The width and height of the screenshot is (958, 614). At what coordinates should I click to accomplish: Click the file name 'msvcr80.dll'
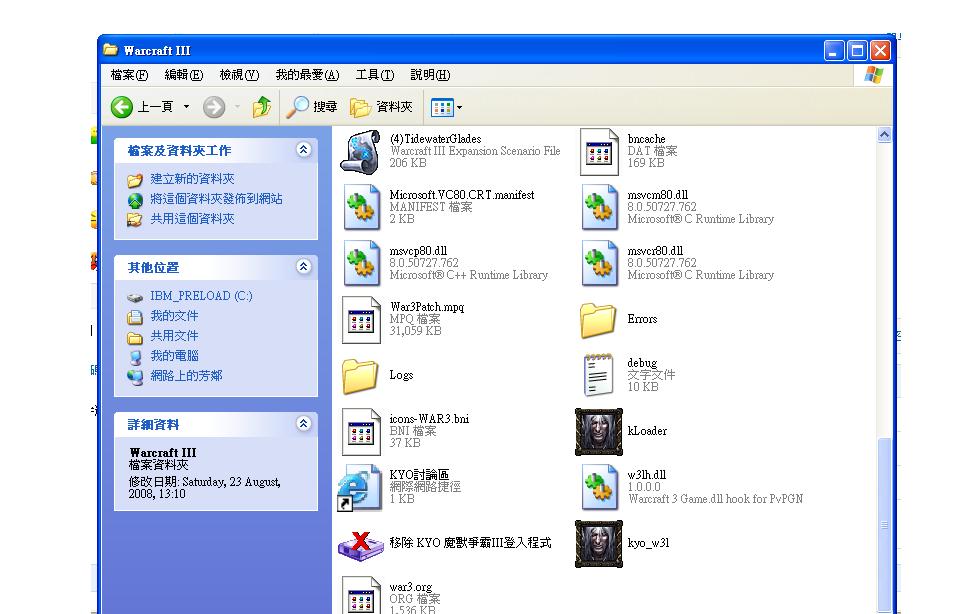[655, 251]
